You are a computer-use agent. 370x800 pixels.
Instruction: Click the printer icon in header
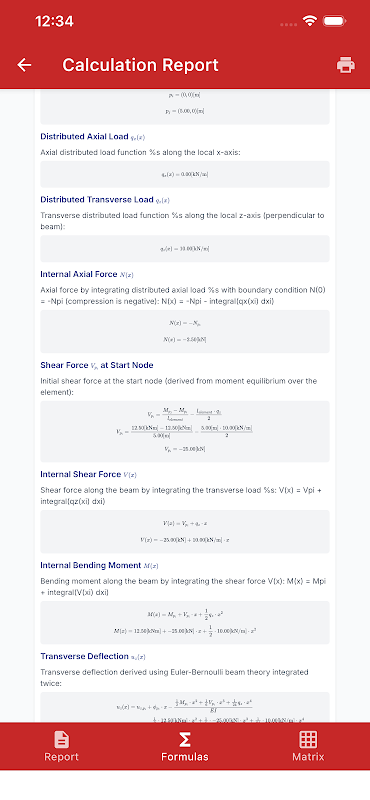pyautogui.click(x=346, y=65)
